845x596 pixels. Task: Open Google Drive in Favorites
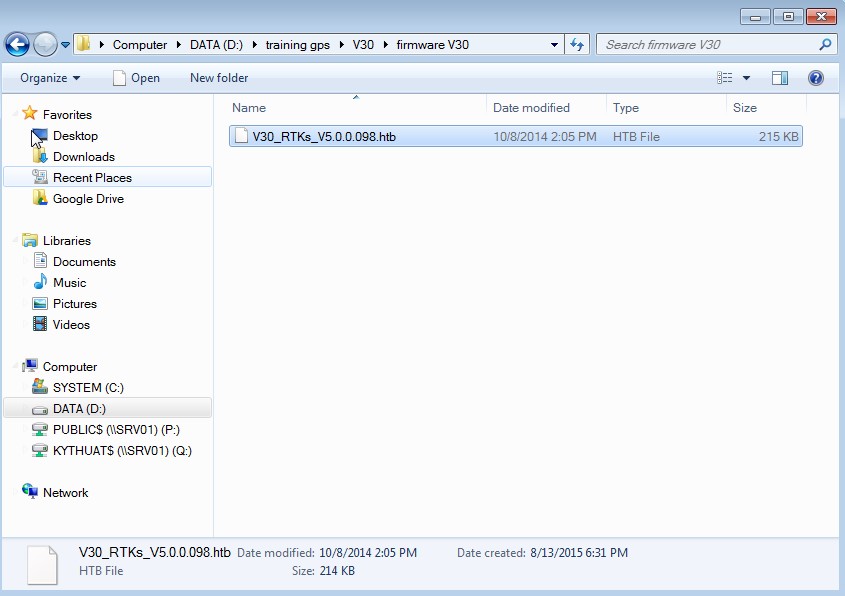click(x=88, y=199)
